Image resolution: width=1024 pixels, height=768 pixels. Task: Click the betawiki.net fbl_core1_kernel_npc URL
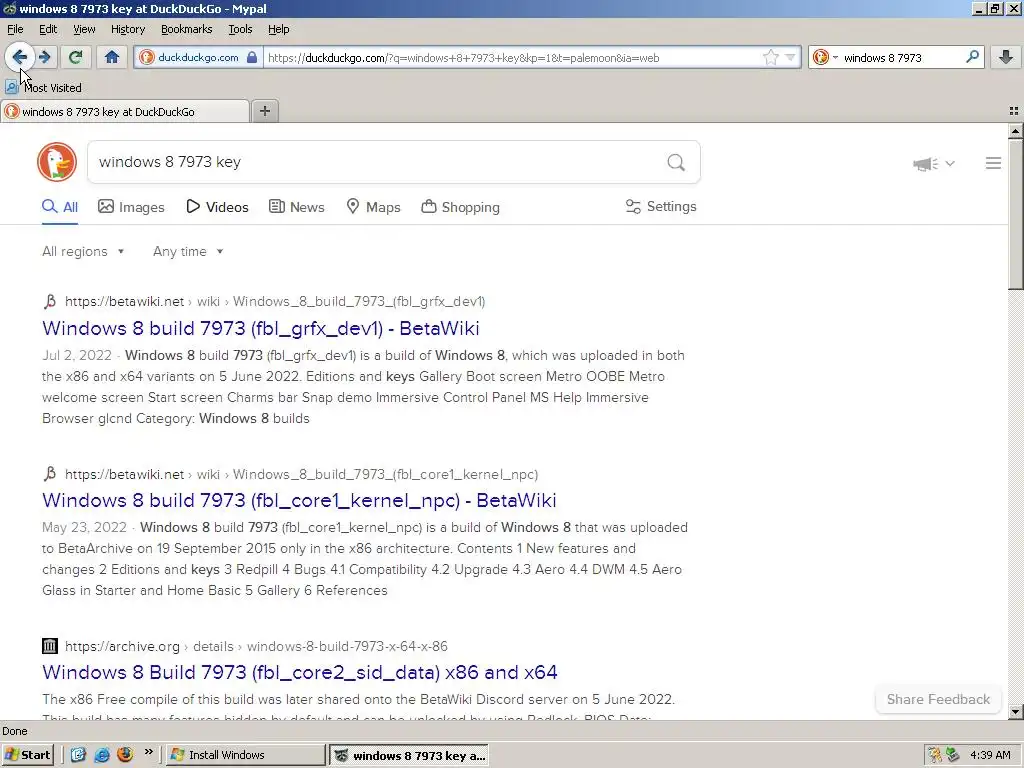click(302, 474)
